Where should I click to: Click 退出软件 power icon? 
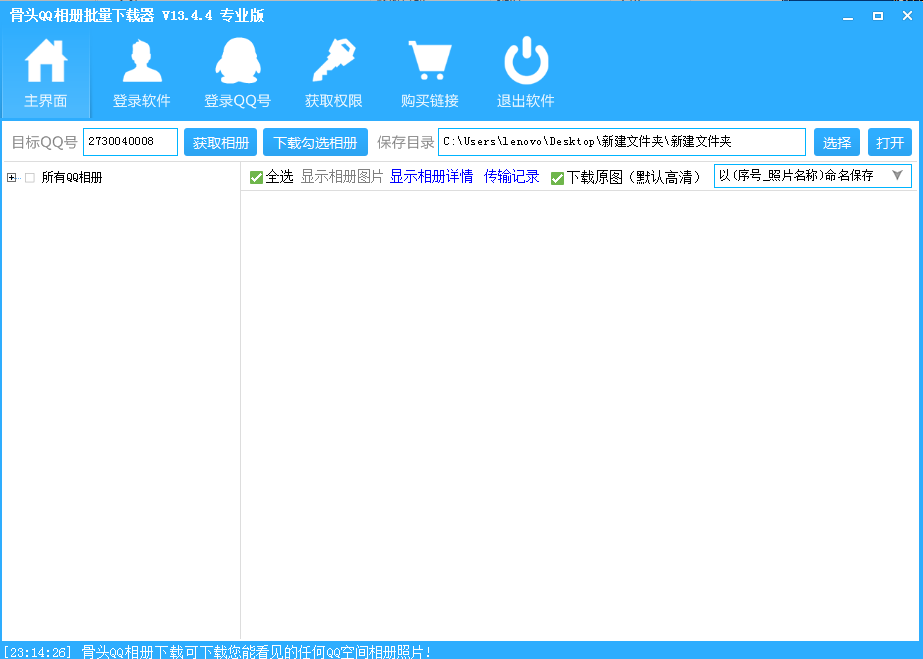click(x=526, y=60)
